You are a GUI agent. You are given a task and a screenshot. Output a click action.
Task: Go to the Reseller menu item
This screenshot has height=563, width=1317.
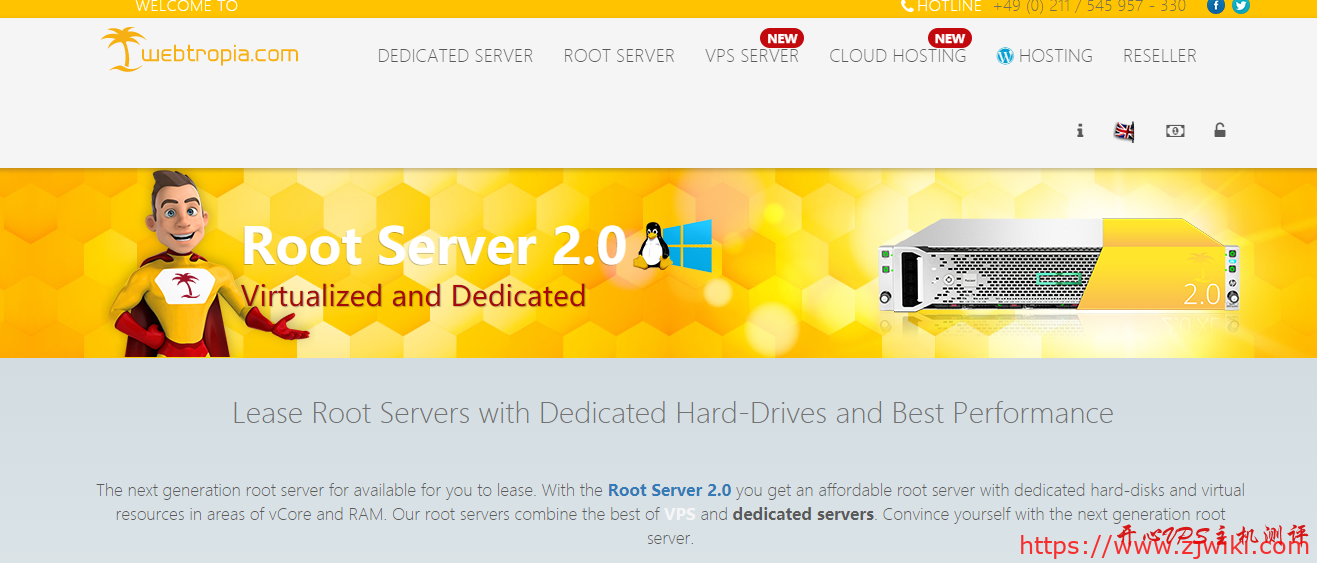coord(1159,56)
